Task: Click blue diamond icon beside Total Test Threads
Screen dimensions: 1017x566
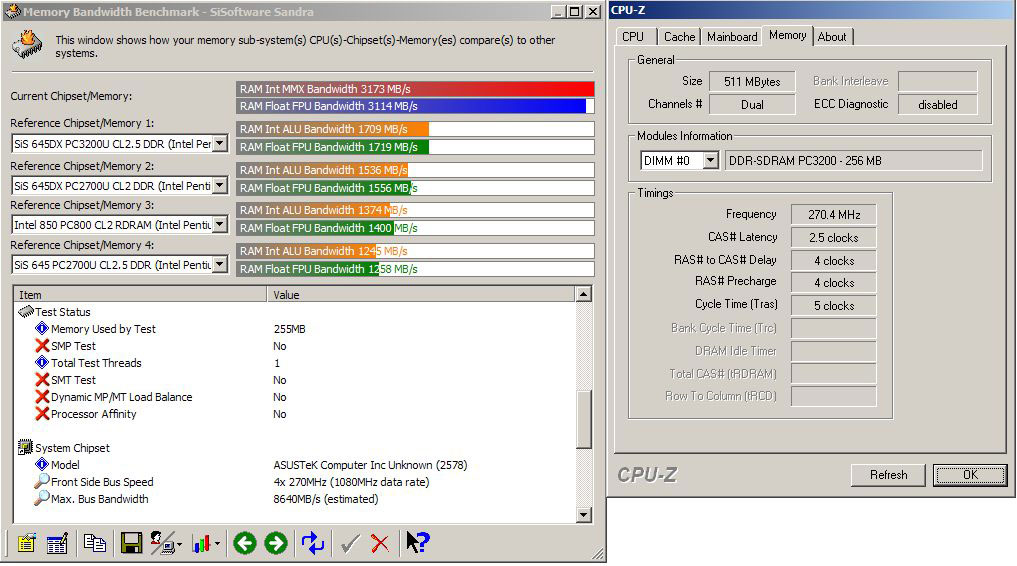Action: tap(42, 362)
